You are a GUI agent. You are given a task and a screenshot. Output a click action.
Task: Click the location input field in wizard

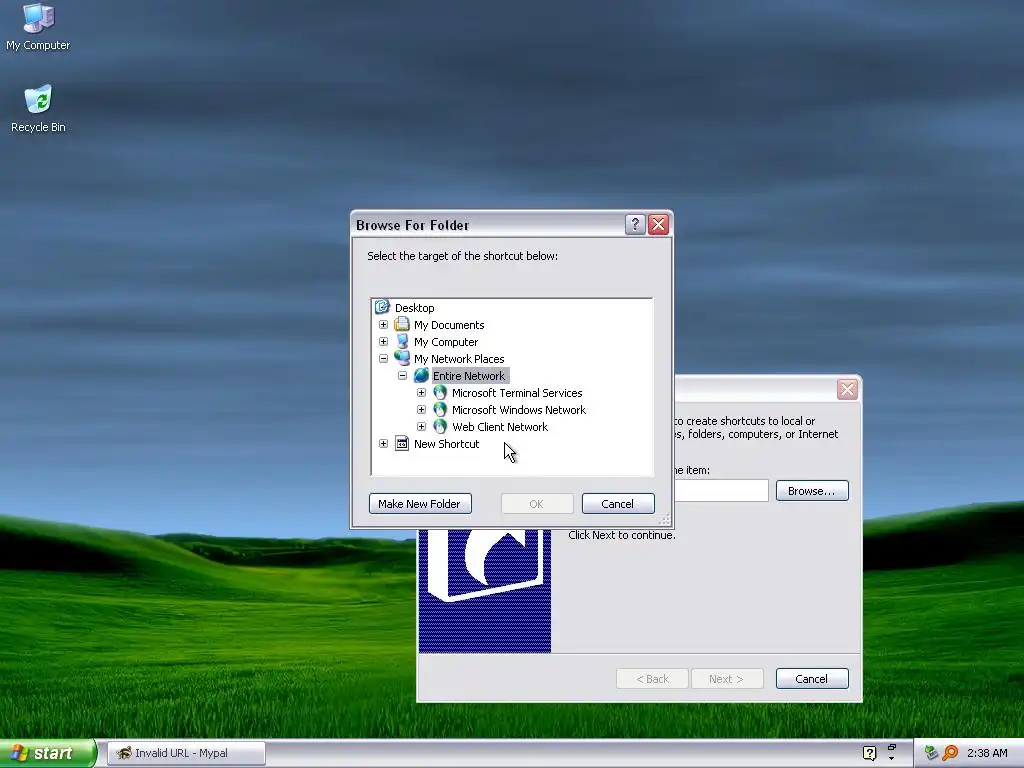[721, 490]
